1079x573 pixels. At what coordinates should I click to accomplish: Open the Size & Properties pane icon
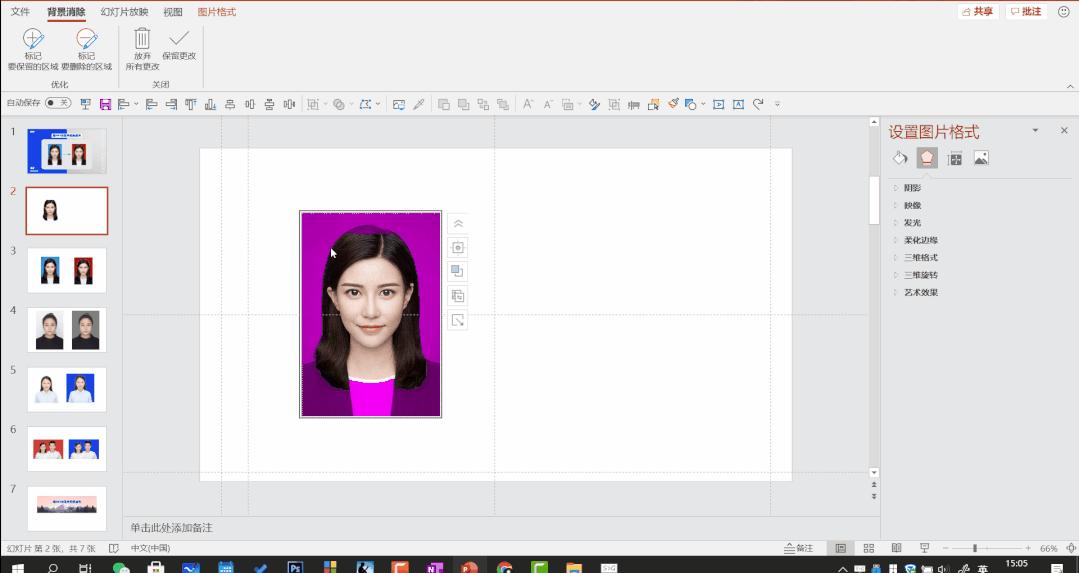tap(954, 158)
